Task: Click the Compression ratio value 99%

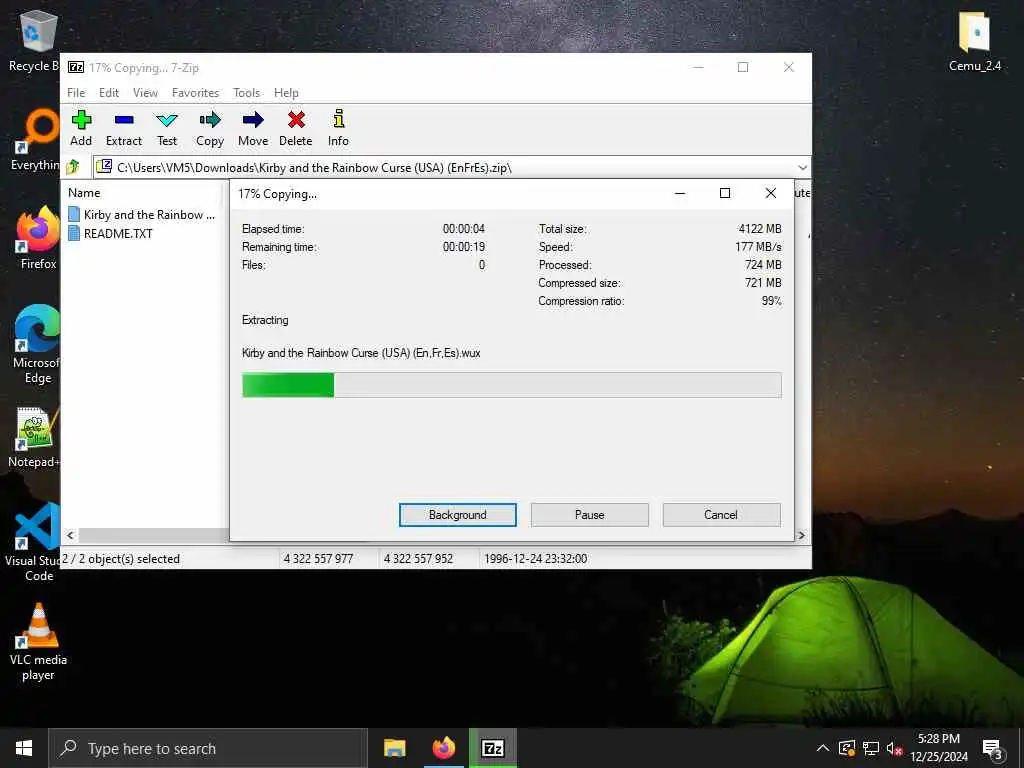Action: pyautogui.click(x=771, y=301)
